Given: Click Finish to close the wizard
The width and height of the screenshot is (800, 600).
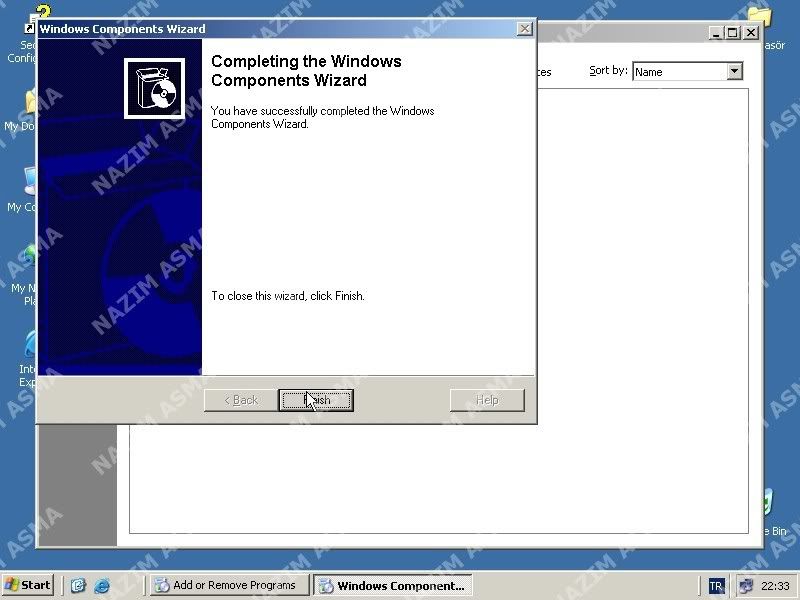Looking at the screenshot, I should tap(316, 400).
